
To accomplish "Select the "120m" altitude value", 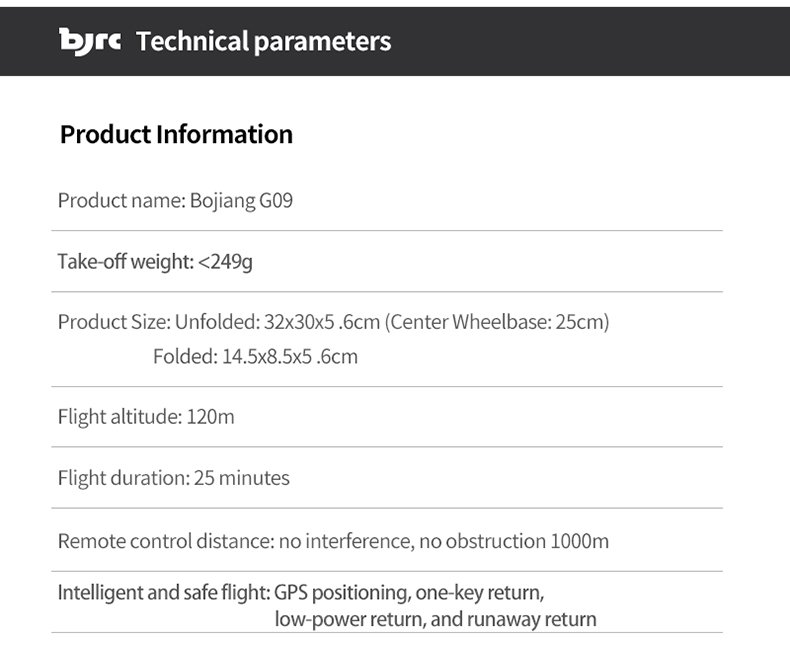I will pos(211,416).
